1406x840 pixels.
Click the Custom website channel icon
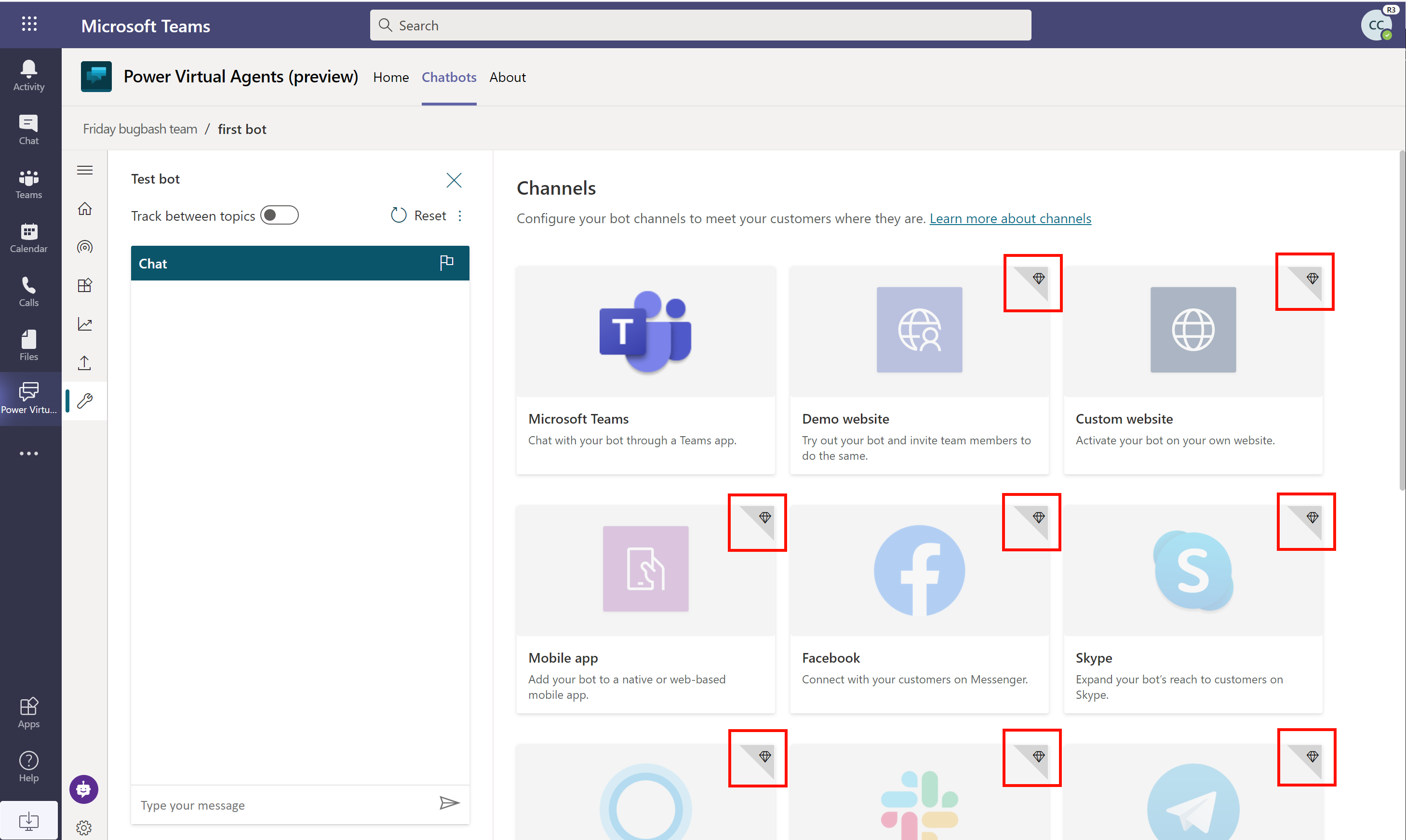pyautogui.click(x=1191, y=330)
